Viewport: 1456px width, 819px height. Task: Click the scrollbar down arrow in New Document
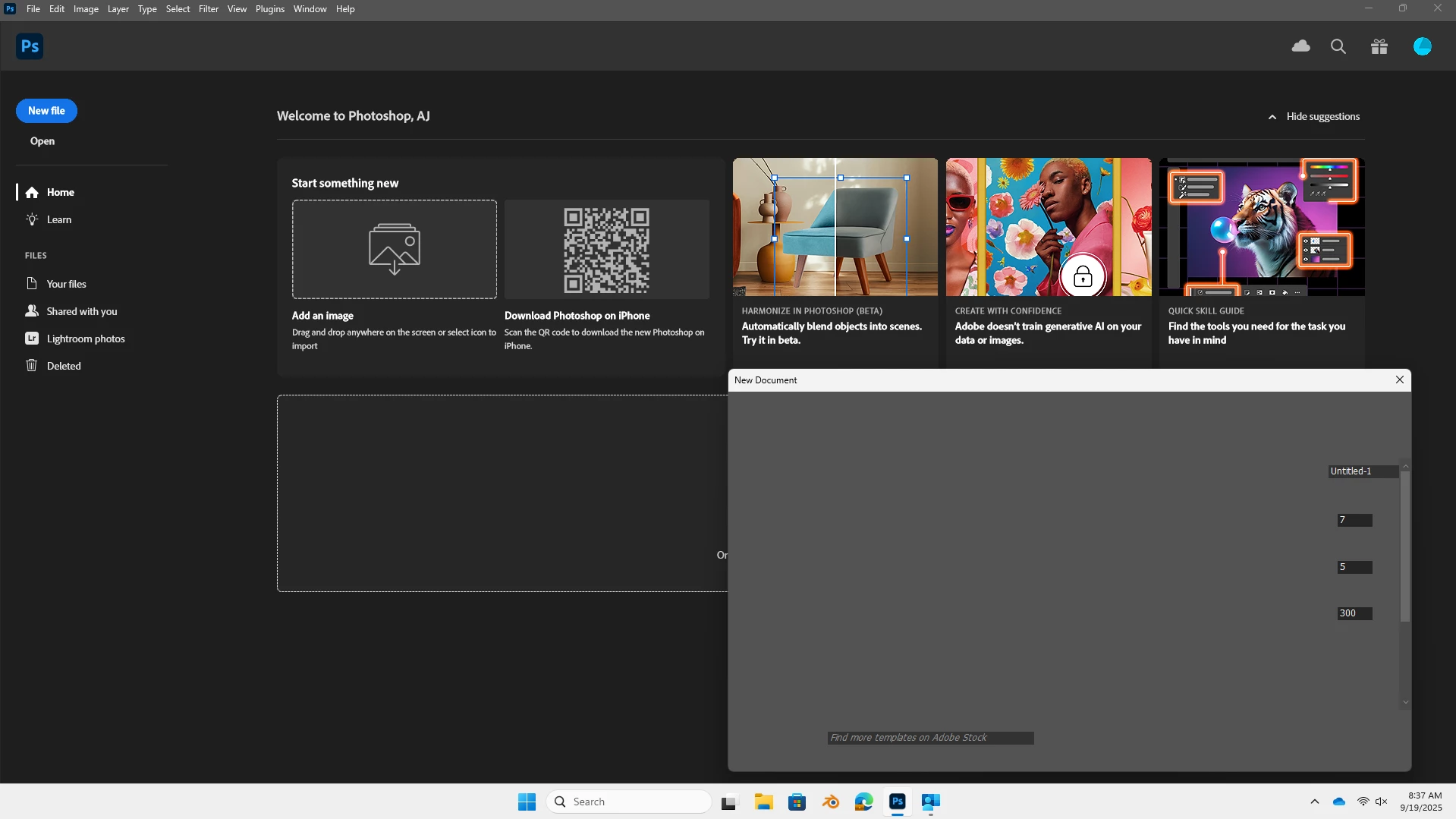click(1405, 703)
